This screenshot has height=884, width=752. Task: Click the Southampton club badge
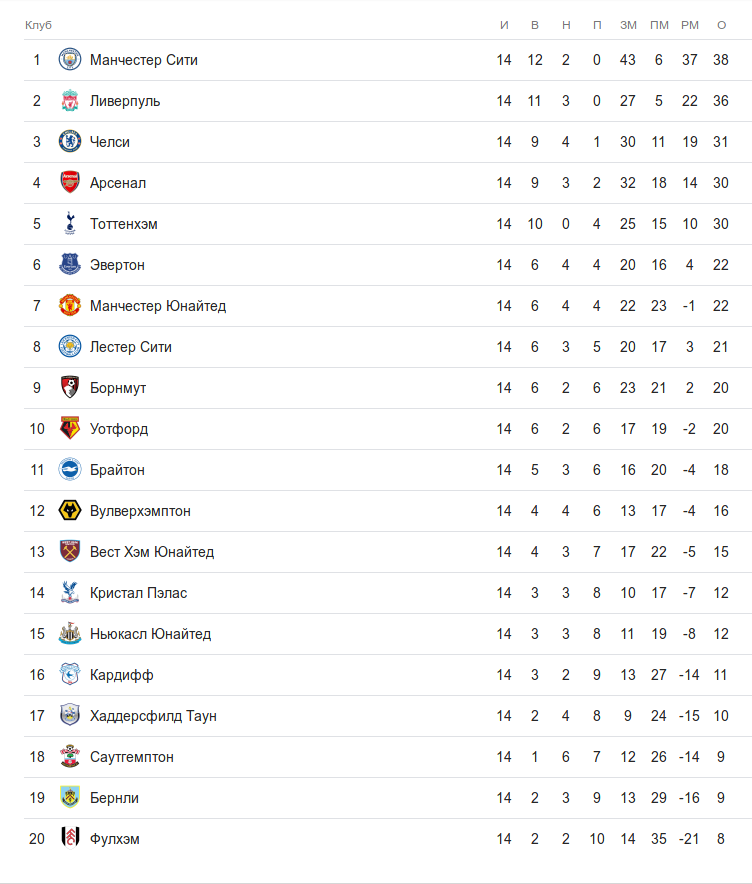(x=69, y=757)
